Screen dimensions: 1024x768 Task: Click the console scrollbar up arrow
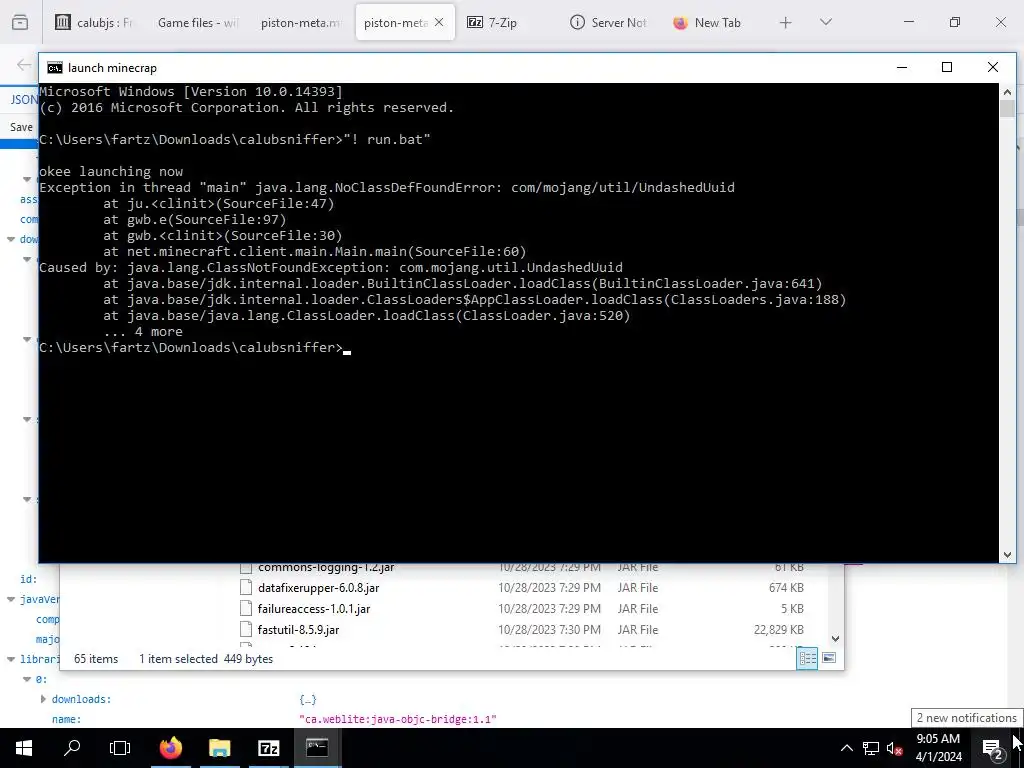point(1007,92)
